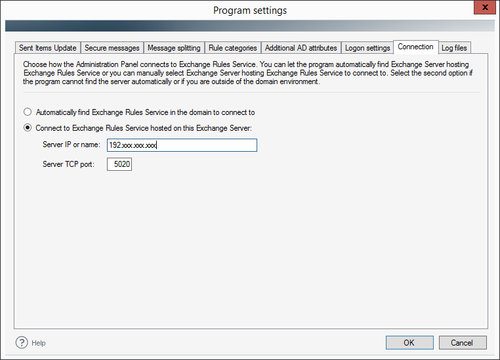Select the Connection tab

415,47
